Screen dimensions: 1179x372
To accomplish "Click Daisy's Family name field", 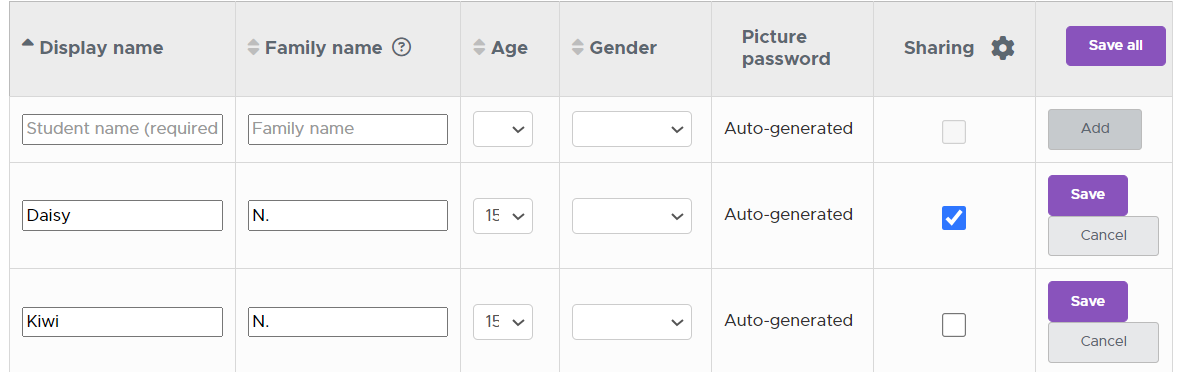I will [x=348, y=216].
